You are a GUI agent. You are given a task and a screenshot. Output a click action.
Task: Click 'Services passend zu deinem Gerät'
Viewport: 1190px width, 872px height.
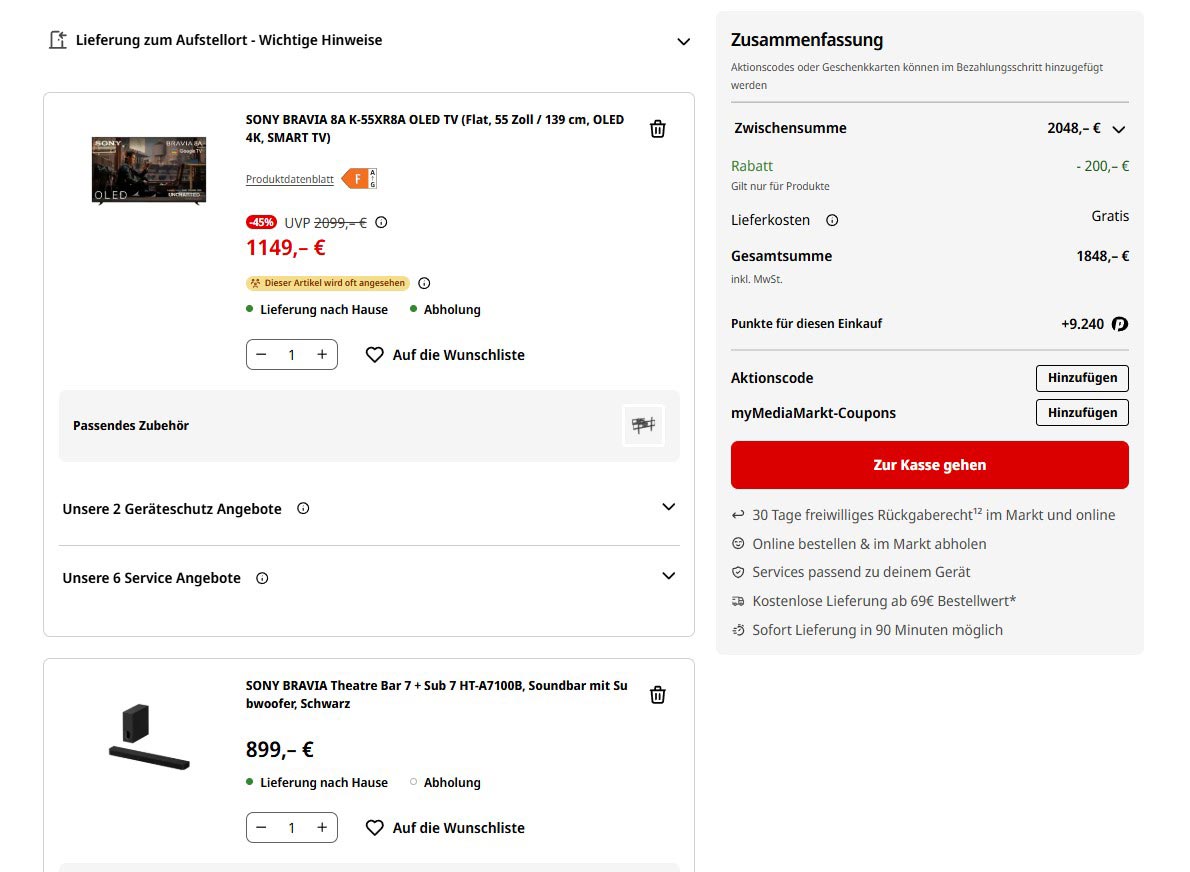(x=861, y=572)
